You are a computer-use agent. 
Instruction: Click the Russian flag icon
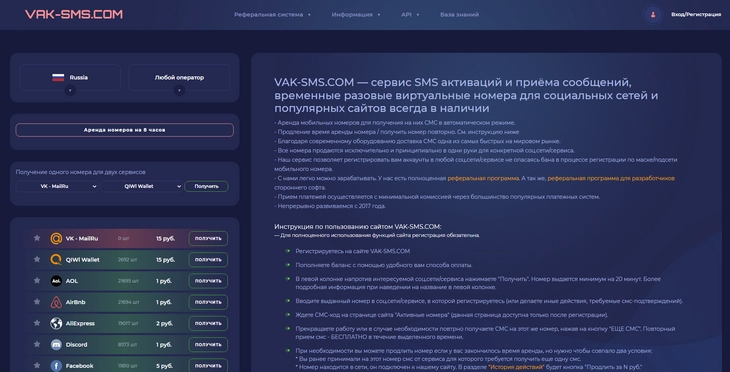pyautogui.click(x=58, y=78)
